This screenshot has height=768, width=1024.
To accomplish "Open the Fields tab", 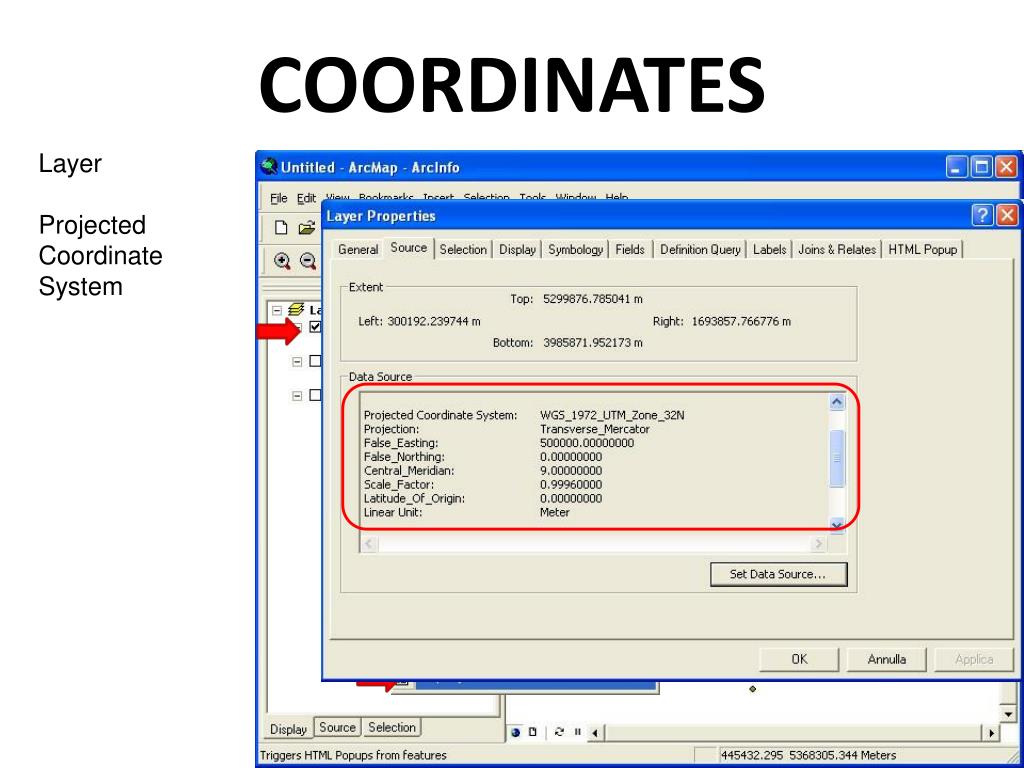I will tap(630, 249).
